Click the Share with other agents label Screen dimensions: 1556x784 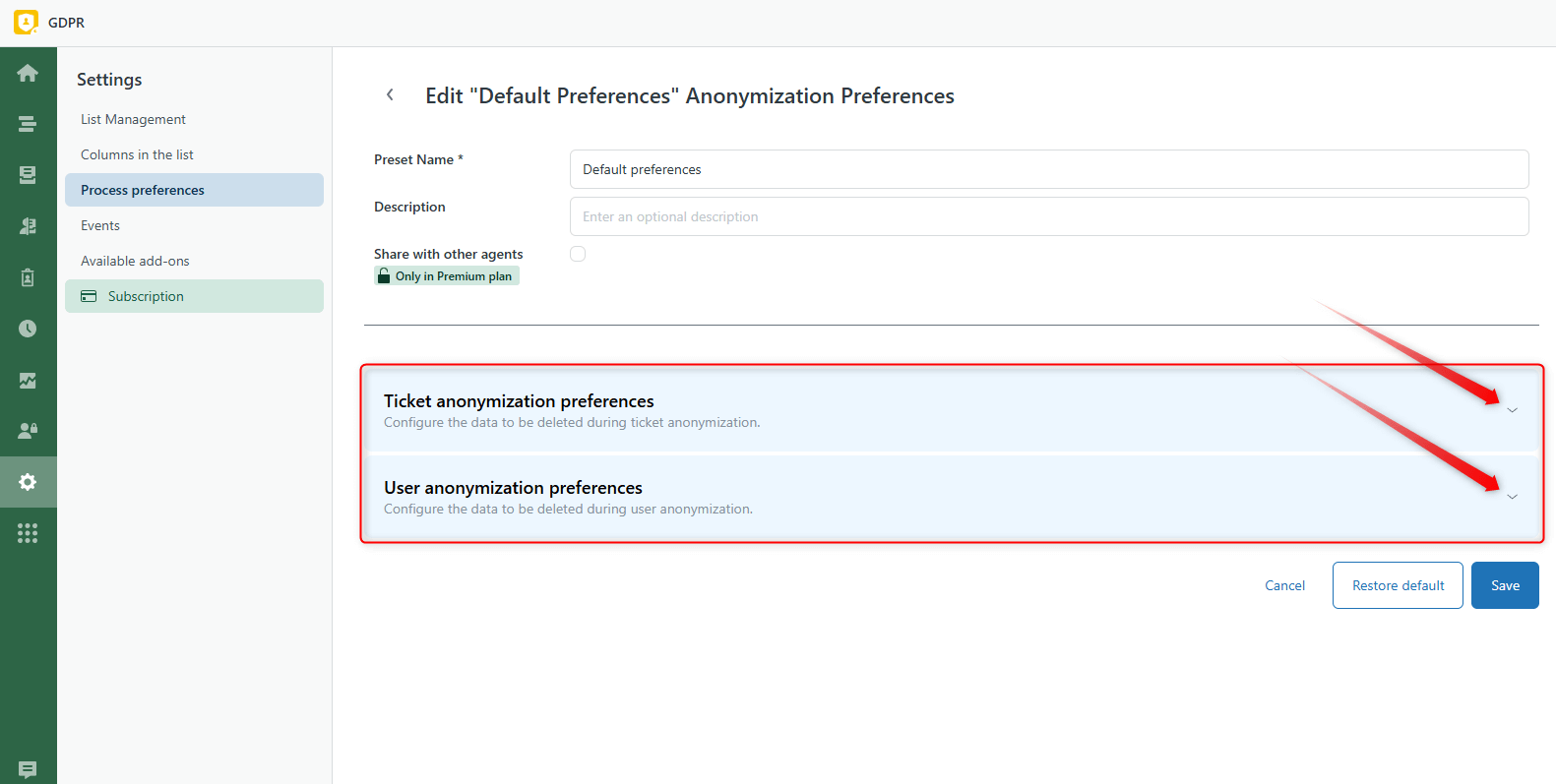(448, 254)
